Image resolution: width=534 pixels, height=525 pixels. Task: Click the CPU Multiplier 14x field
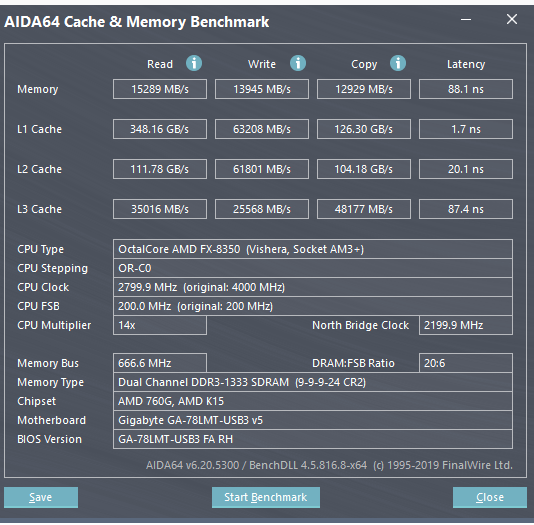click(x=160, y=325)
